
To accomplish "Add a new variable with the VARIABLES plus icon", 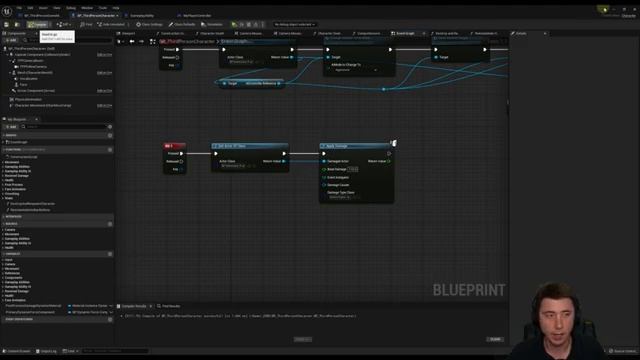I will 110,254.
